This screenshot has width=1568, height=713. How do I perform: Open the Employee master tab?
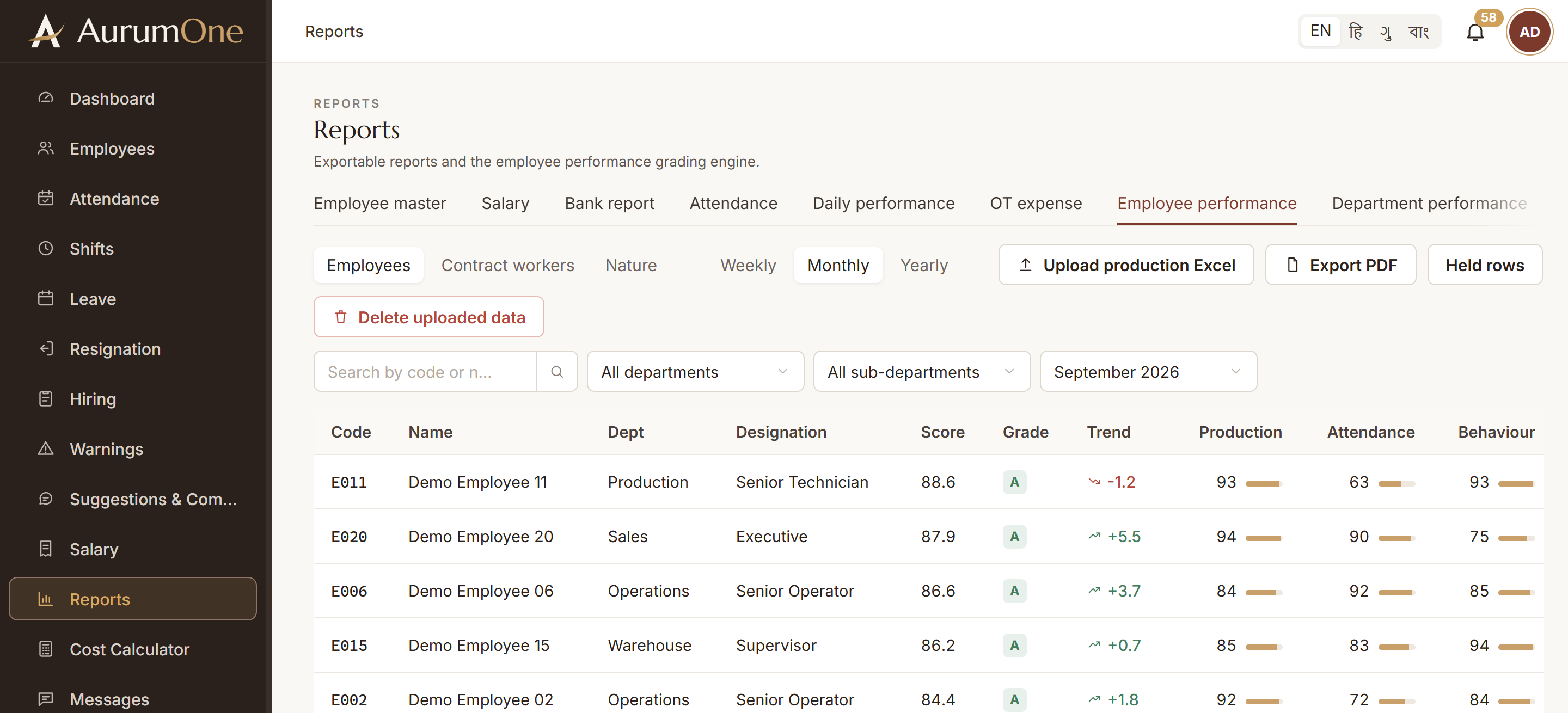pyautogui.click(x=380, y=203)
